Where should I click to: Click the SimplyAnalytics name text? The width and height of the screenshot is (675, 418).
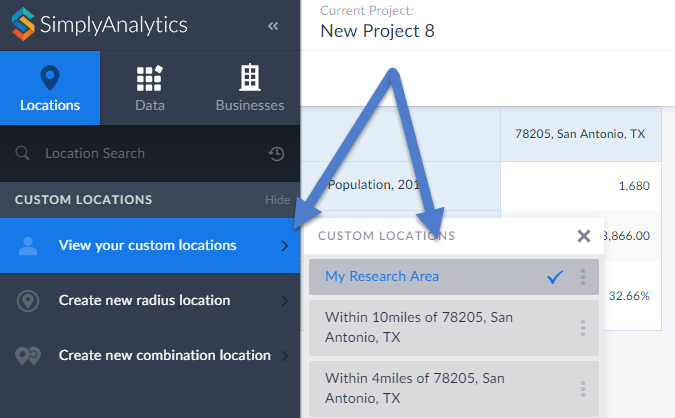coord(114,25)
